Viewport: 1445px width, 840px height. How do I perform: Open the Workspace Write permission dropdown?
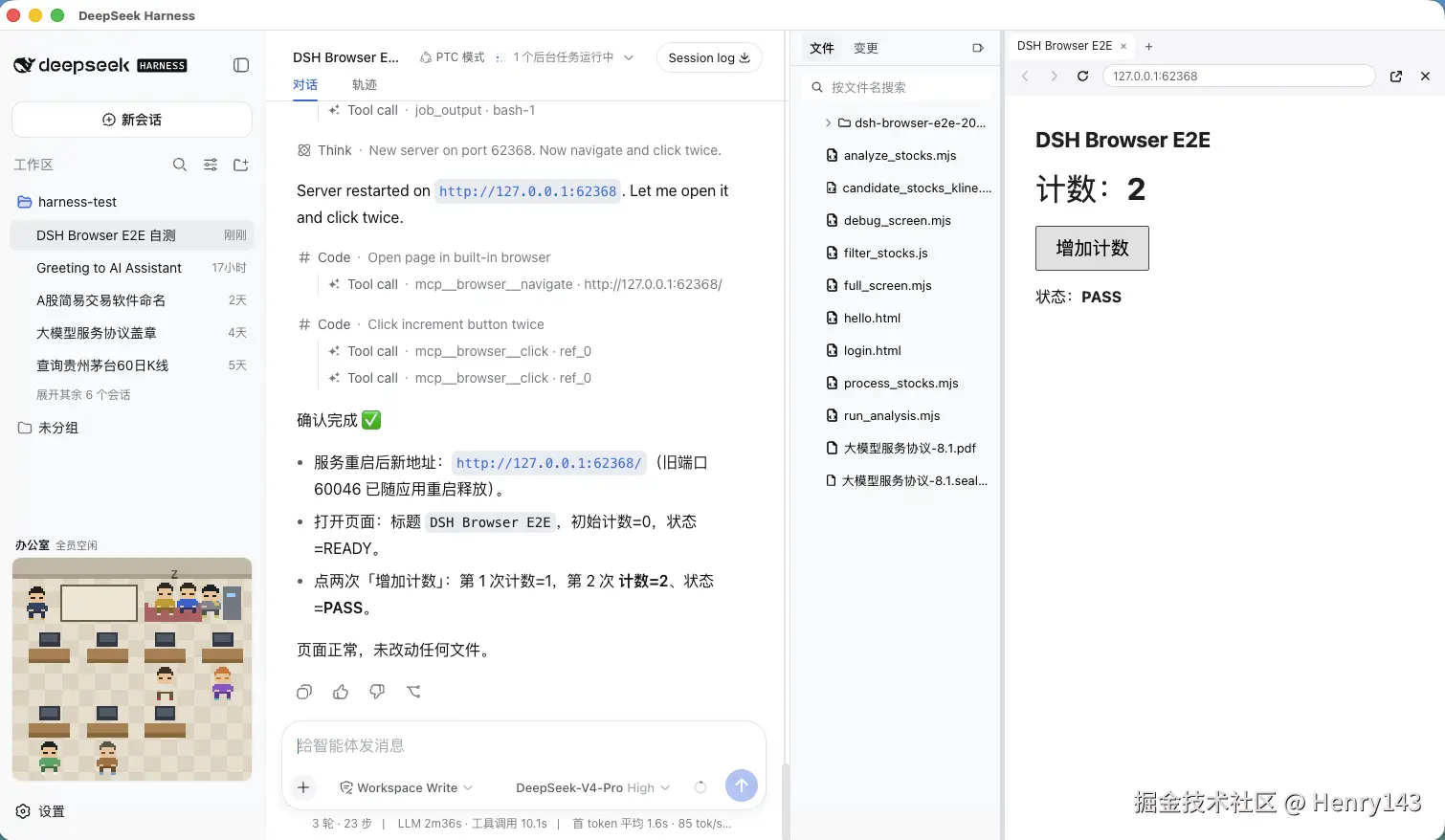pyautogui.click(x=407, y=787)
